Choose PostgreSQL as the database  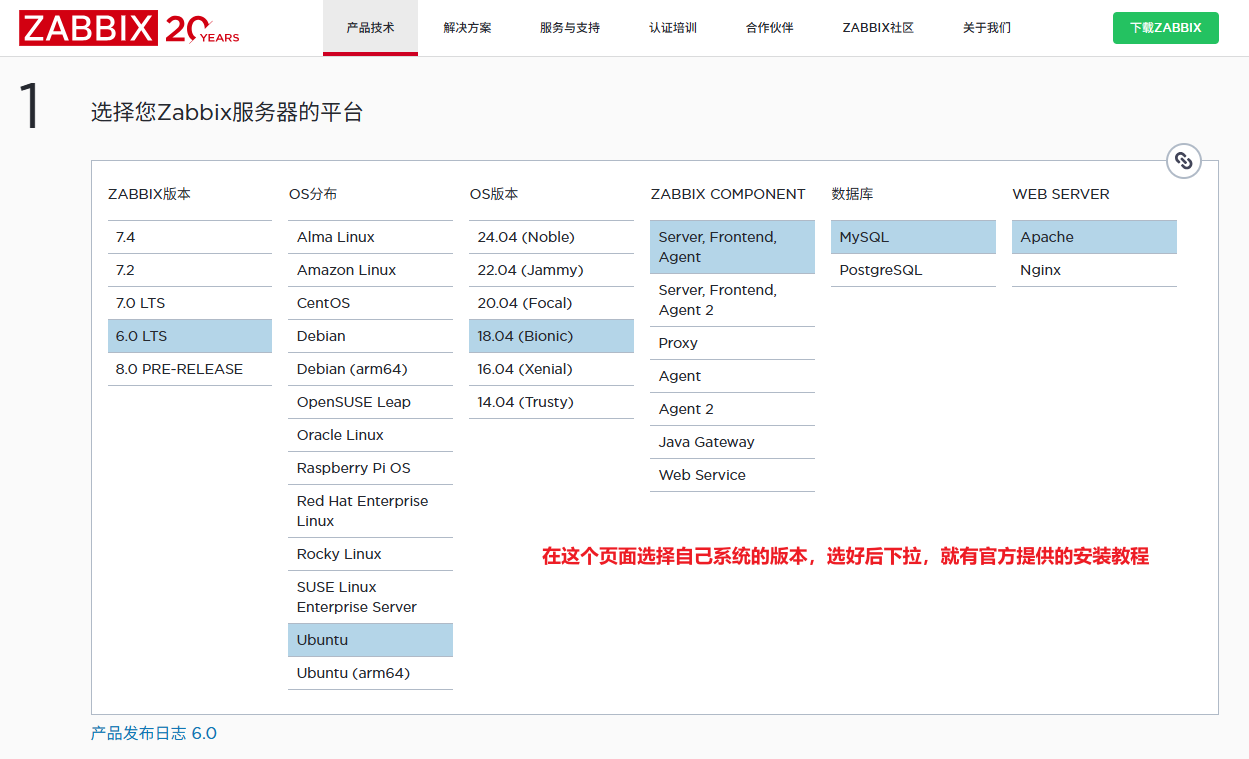click(913, 270)
